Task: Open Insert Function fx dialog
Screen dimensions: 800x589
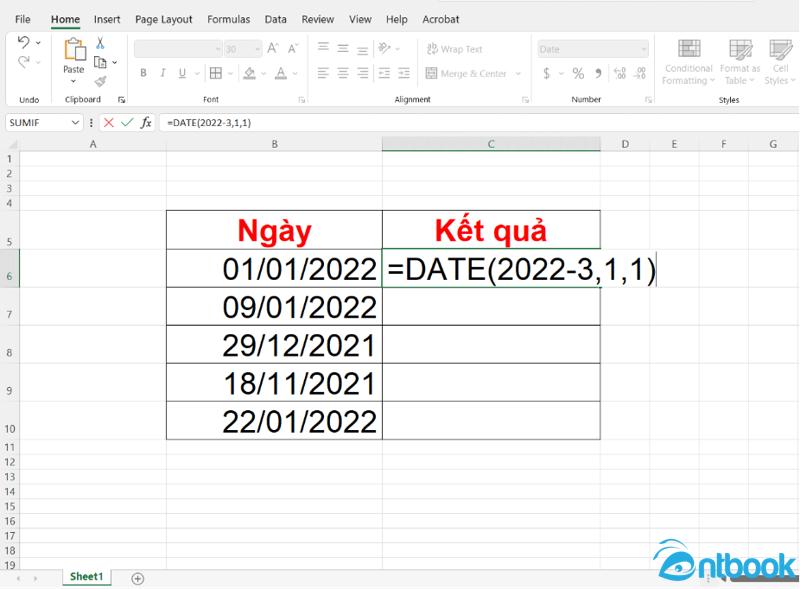Action: [146, 122]
